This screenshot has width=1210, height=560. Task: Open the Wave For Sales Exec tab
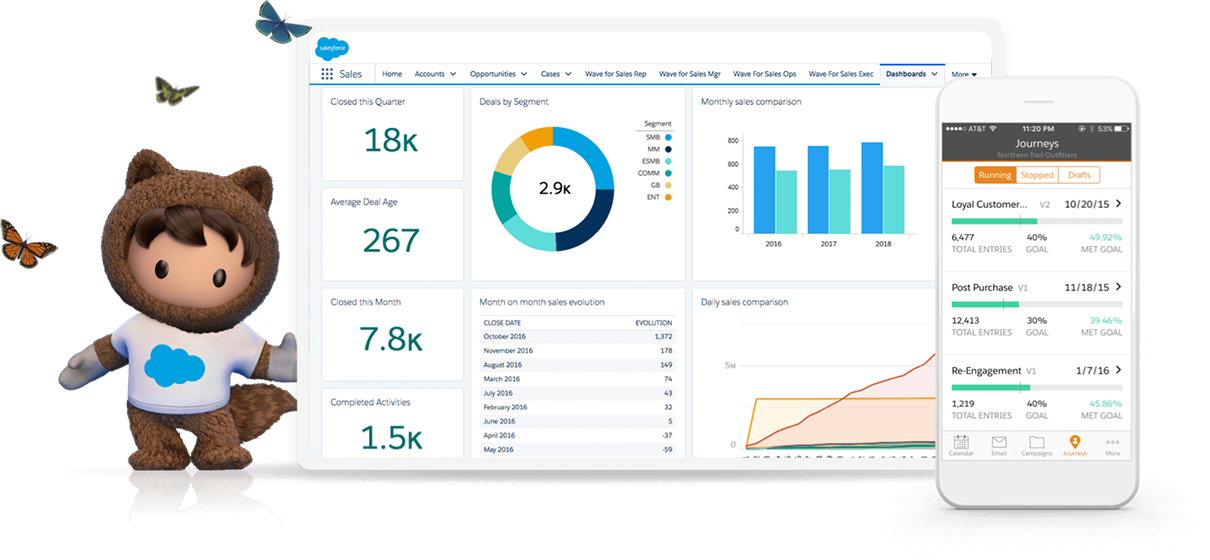(x=841, y=74)
